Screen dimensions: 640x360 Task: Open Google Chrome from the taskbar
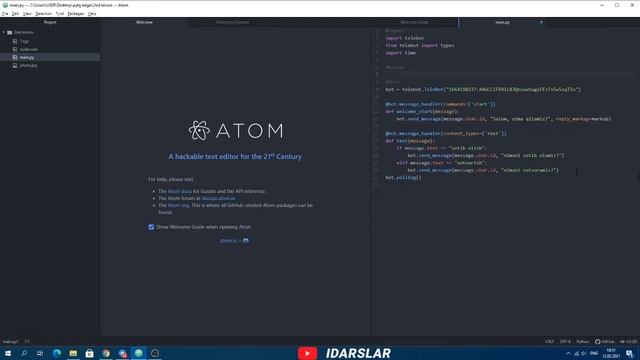106,353
